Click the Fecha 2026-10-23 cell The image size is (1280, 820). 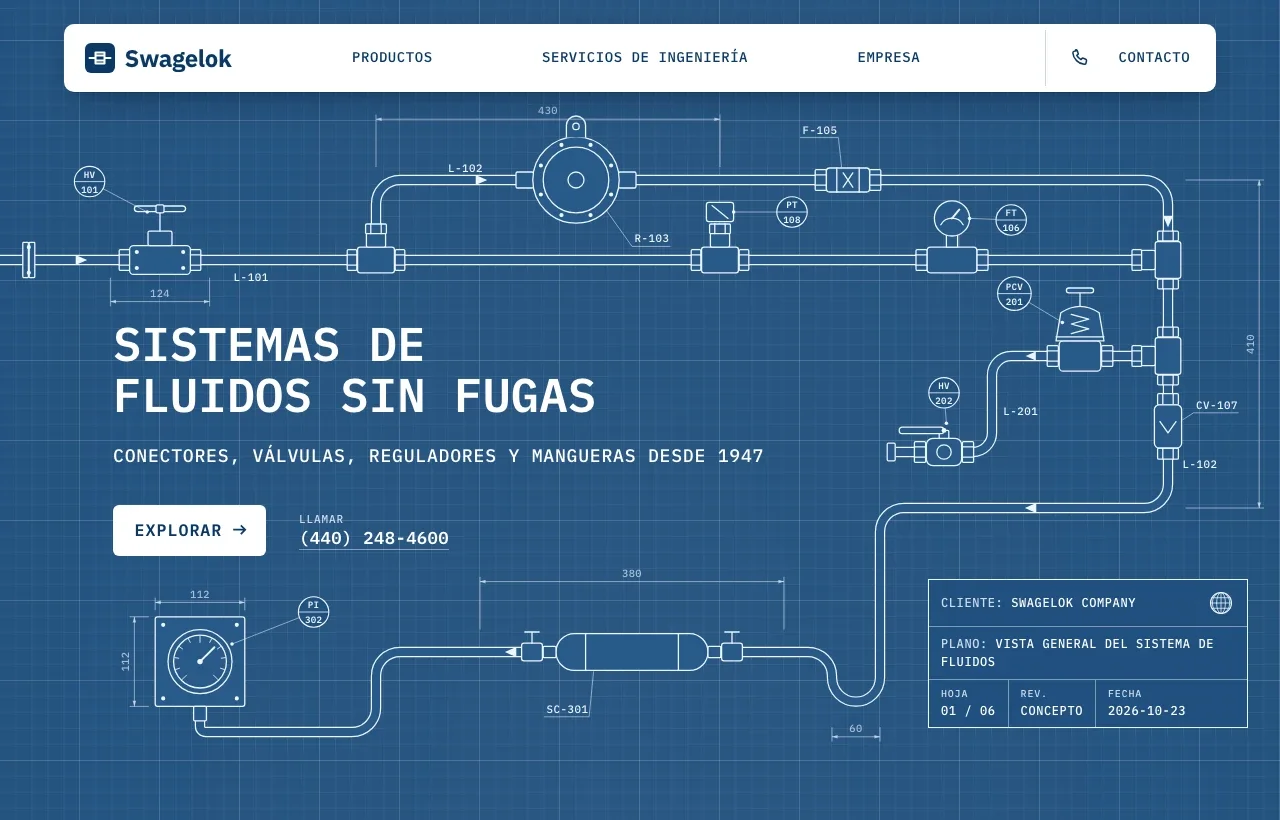[x=1171, y=703]
